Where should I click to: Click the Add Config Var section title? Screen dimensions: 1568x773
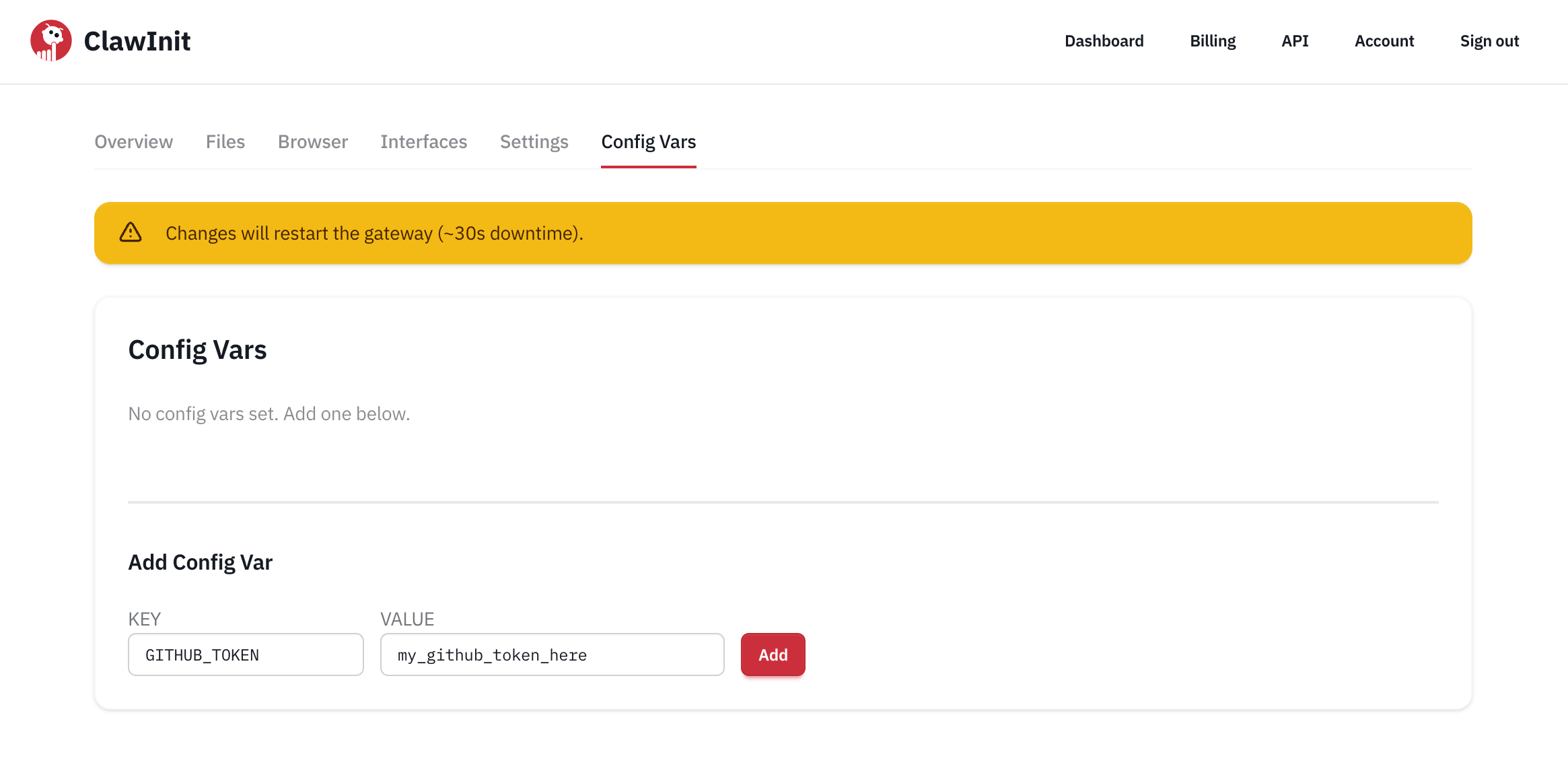[x=200, y=562]
